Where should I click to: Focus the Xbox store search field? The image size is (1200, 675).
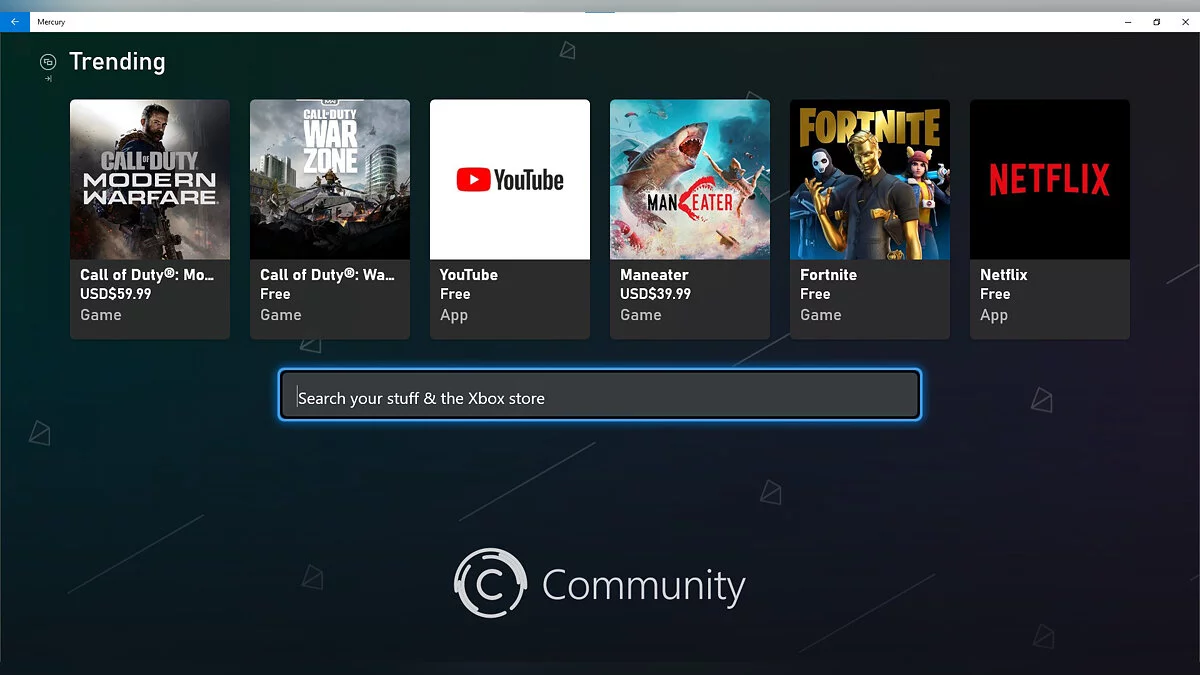tap(600, 395)
